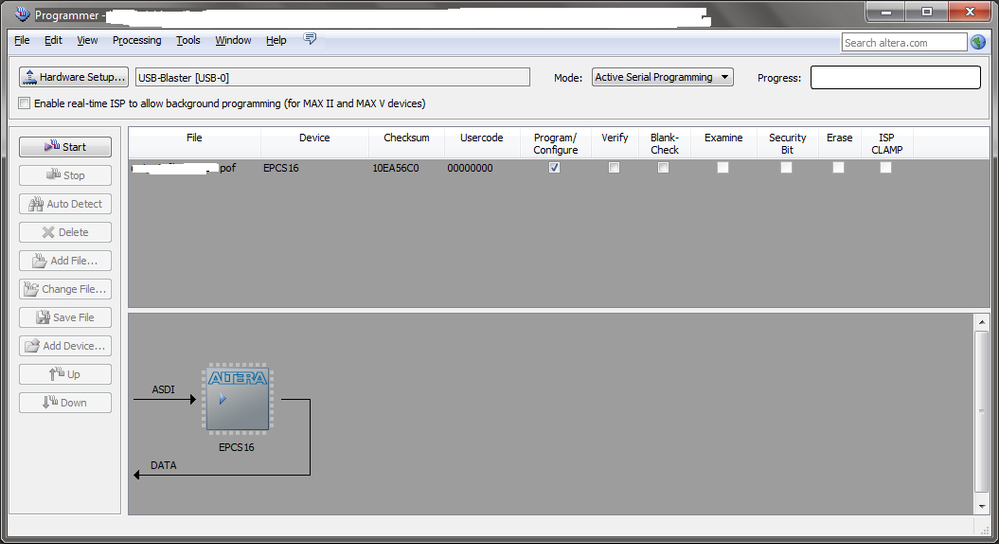Open the Help menu

[276, 40]
